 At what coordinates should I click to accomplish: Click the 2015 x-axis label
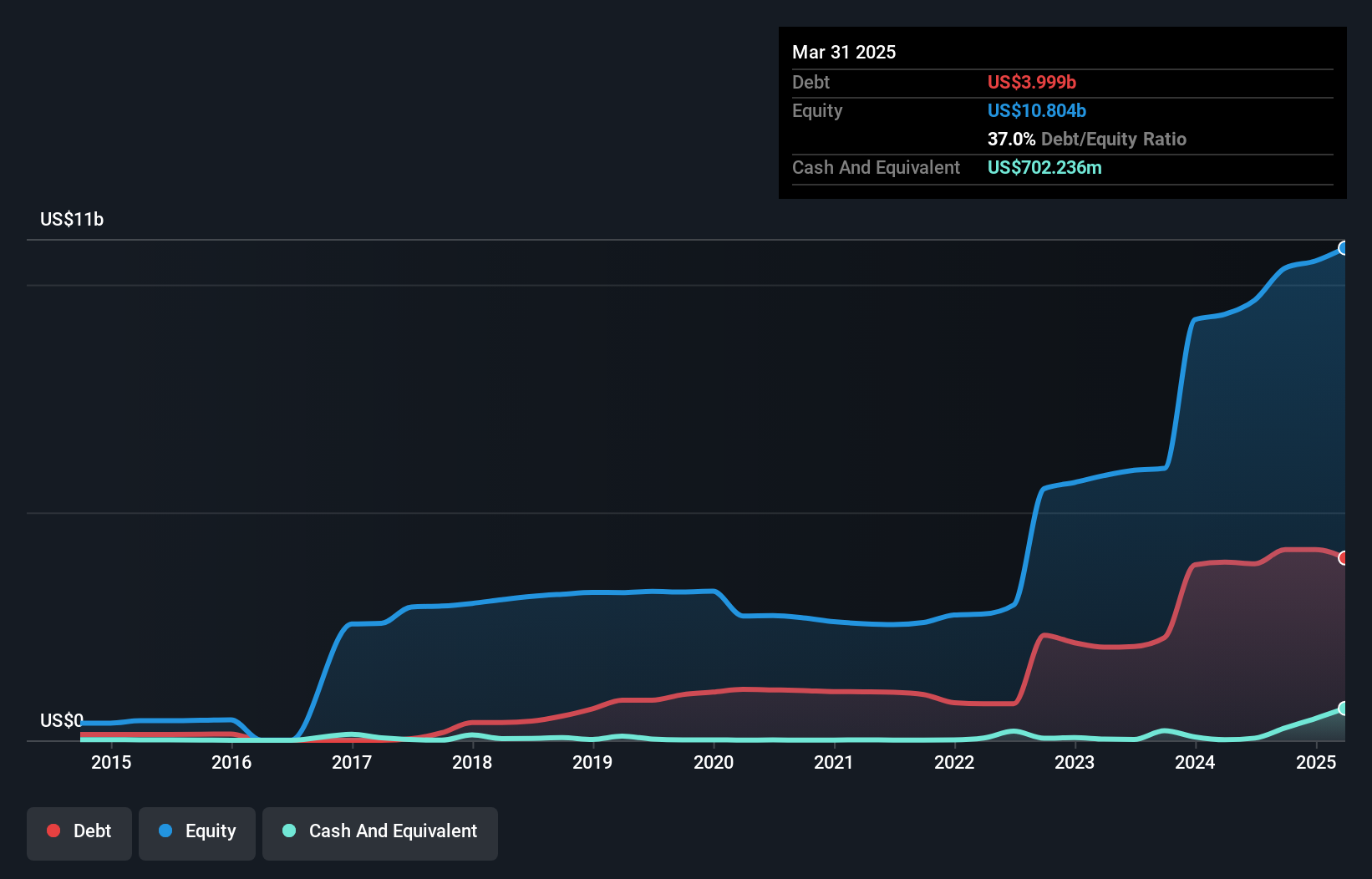(111, 762)
